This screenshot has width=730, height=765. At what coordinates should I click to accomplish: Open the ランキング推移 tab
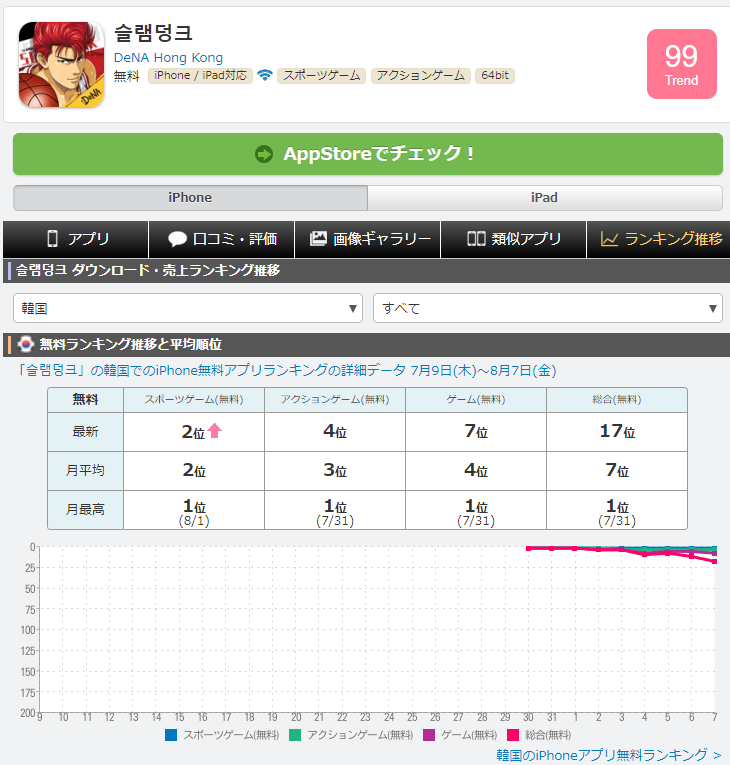click(659, 239)
